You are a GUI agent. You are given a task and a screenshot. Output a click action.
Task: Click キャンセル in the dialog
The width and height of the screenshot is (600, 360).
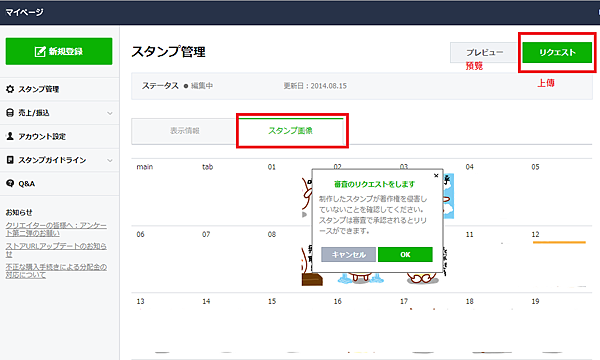[348, 254]
